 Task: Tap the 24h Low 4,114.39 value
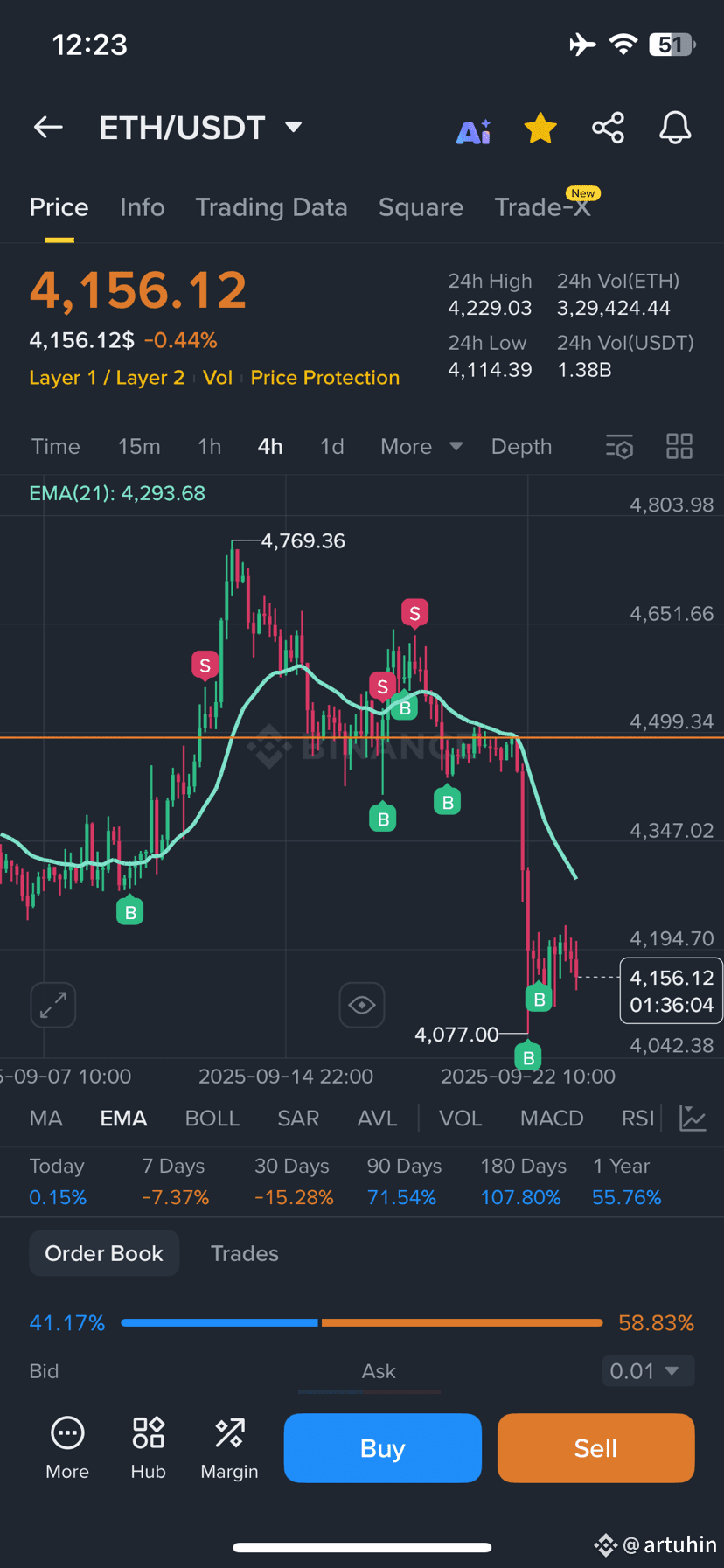[490, 370]
